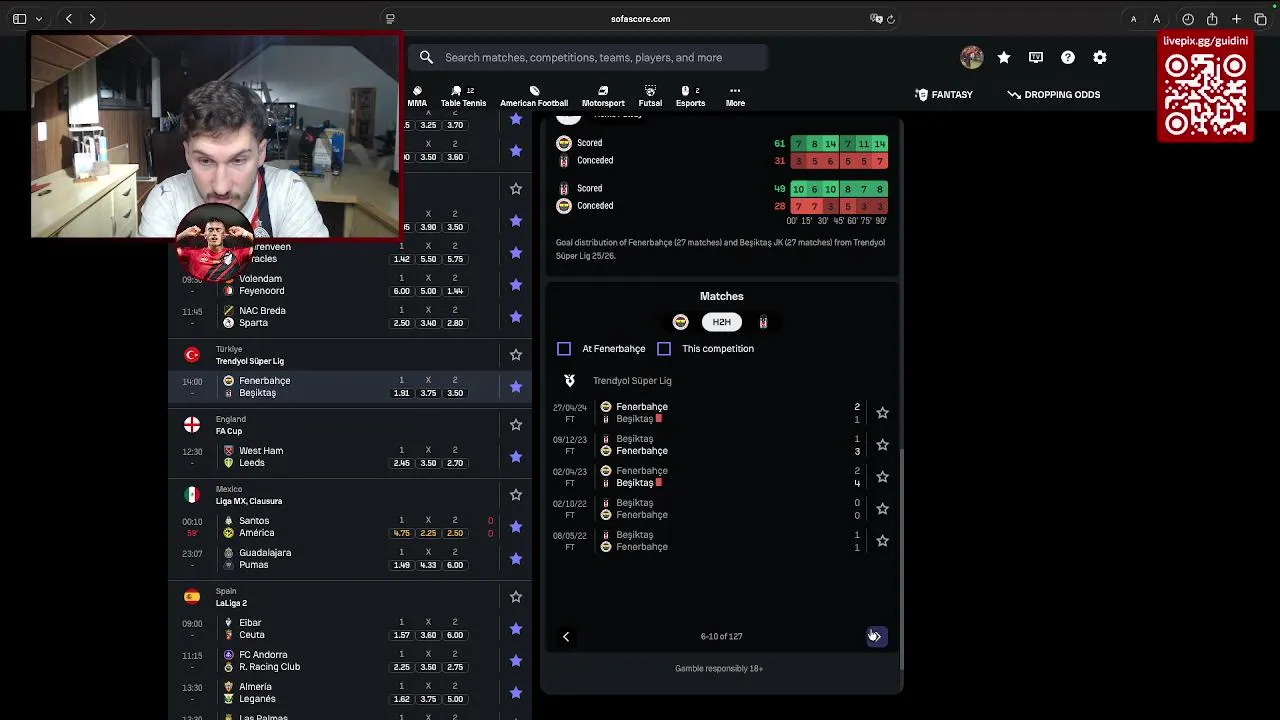The width and height of the screenshot is (1280, 720).
Task: Toggle Safari sidebar button
Action: 20,19
